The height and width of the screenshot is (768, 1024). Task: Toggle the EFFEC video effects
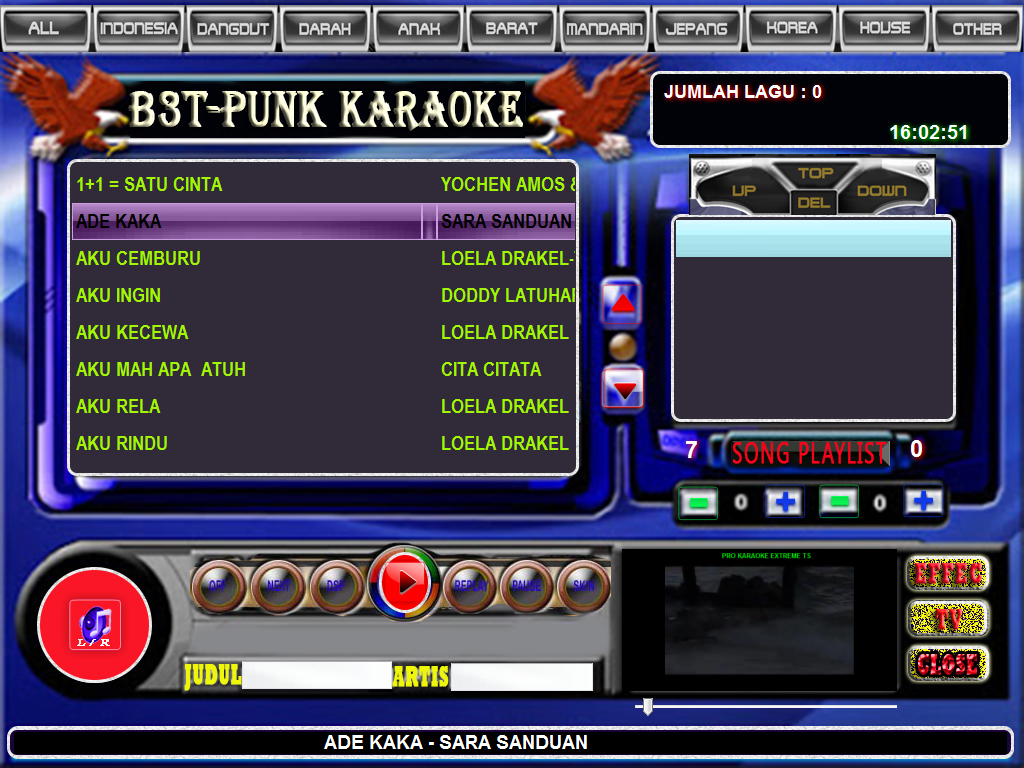[946, 574]
